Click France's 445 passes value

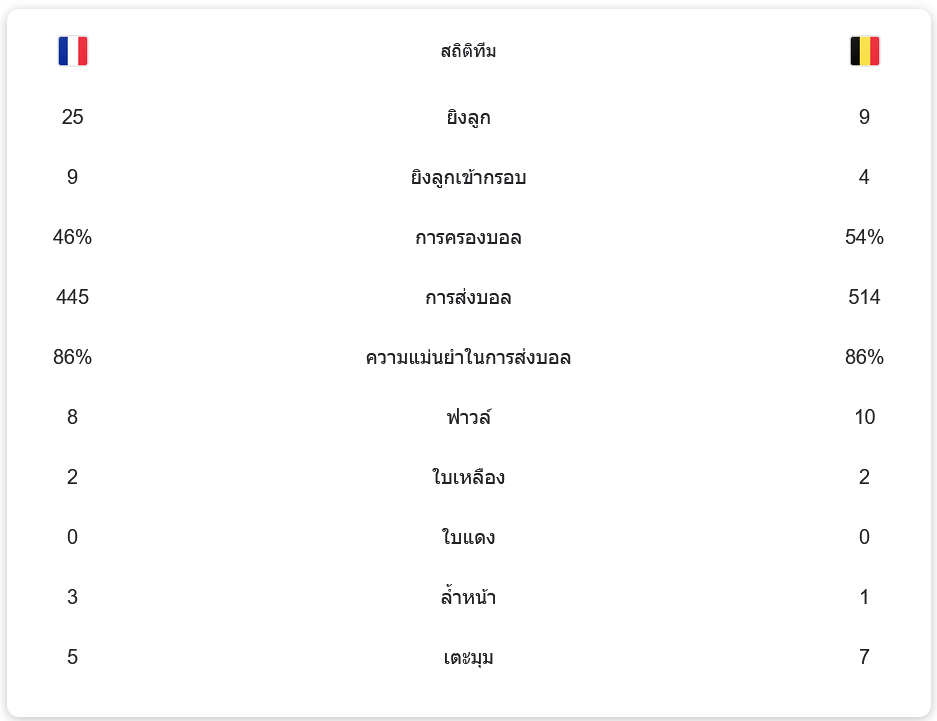coord(73,298)
